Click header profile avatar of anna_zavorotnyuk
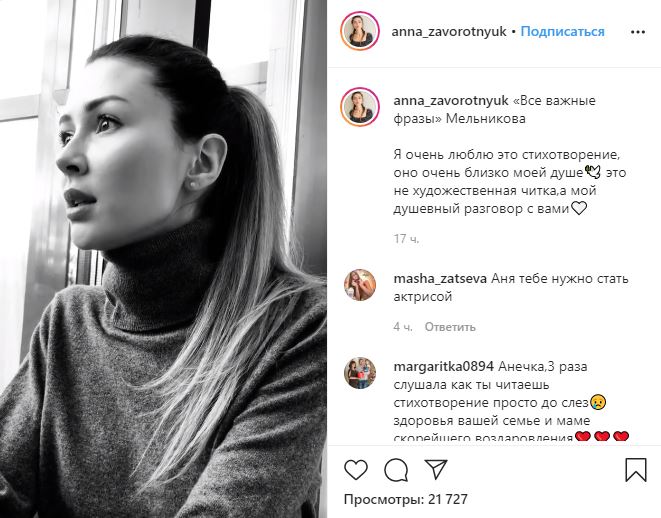Image resolution: width=661 pixels, height=518 pixels. [360, 32]
